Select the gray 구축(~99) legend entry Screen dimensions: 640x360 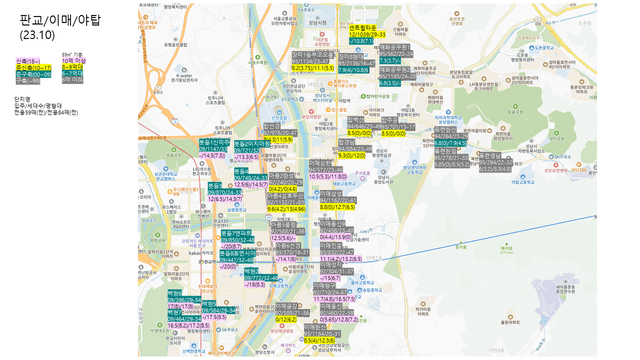click(28, 81)
